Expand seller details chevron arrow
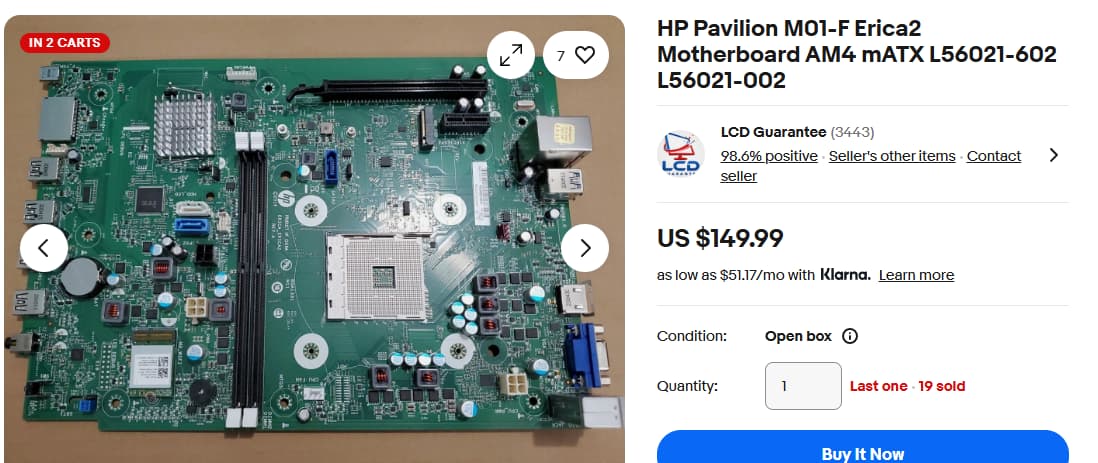The width and height of the screenshot is (1098, 463). click(1053, 155)
